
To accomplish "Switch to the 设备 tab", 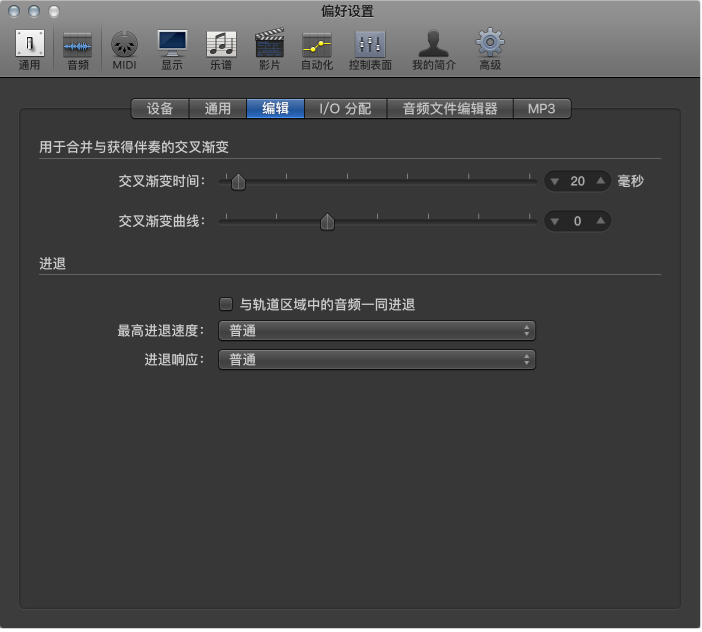I will coord(160,109).
